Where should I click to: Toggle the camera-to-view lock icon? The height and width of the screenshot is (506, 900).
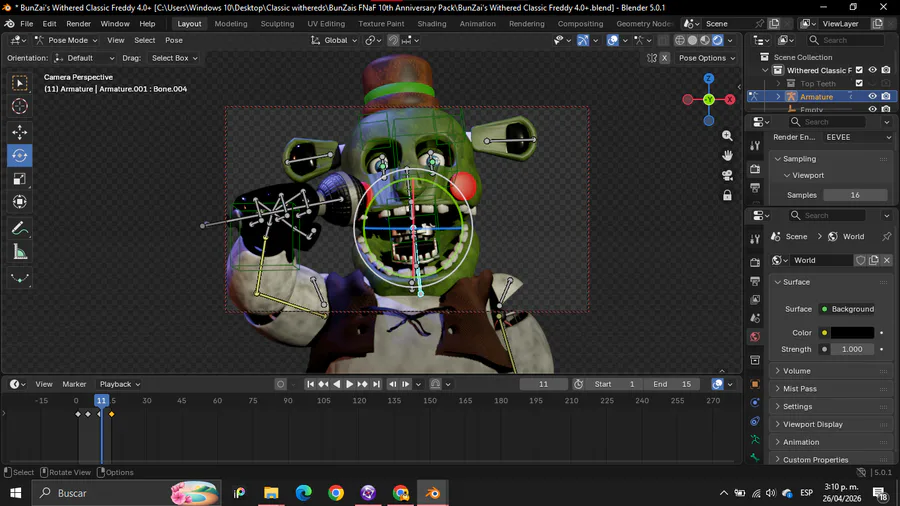point(727,196)
